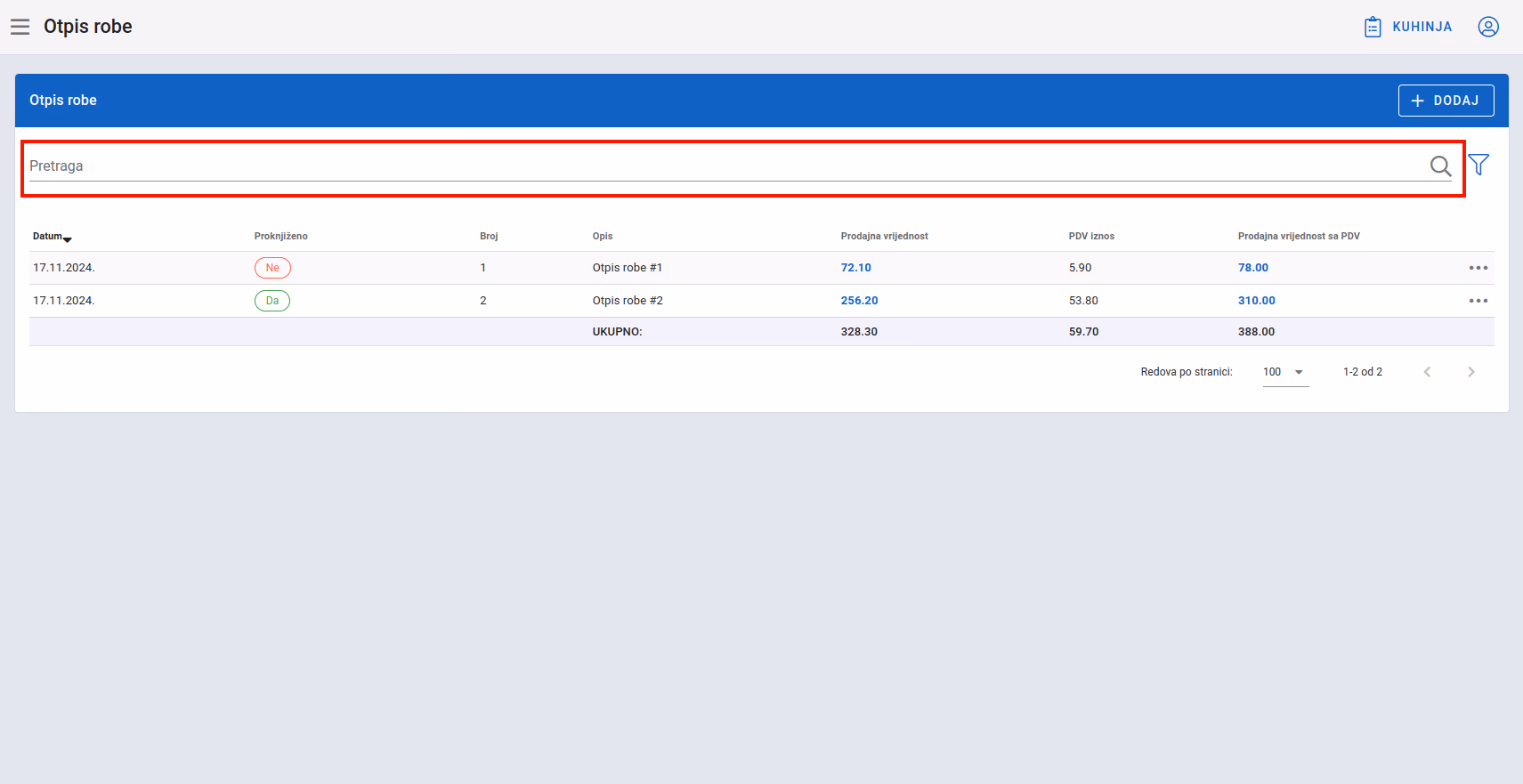Click the Prodajna vrijednost column header
Viewport: 1523px width, 784px height.
(x=884, y=237)
